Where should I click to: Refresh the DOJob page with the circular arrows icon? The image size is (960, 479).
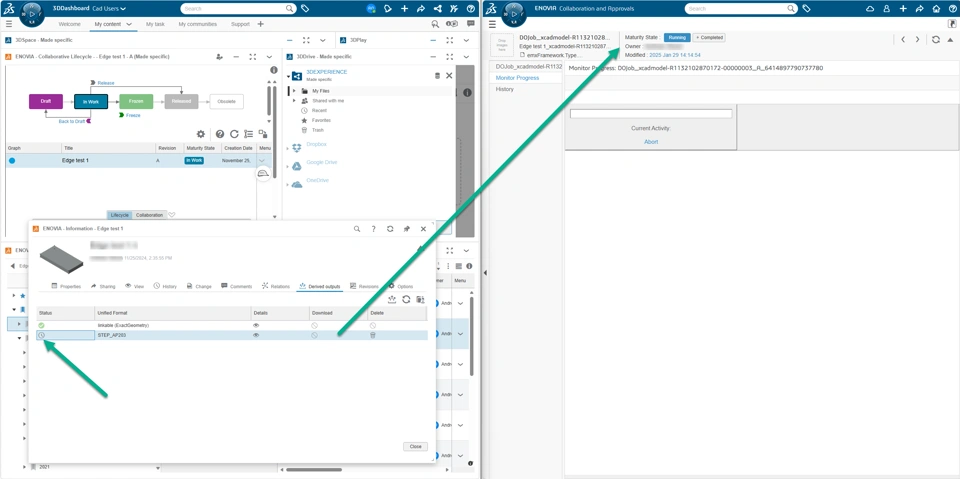tap(936, 39)
